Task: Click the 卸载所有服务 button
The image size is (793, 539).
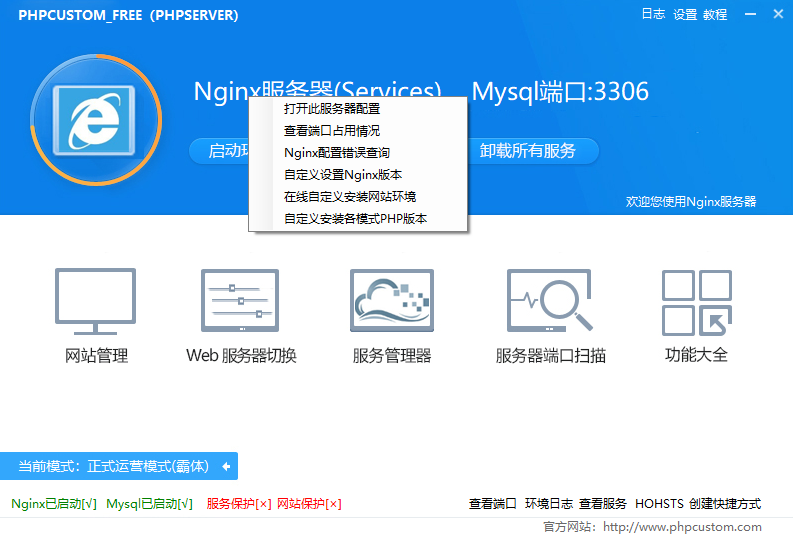Action: [528, 151]
